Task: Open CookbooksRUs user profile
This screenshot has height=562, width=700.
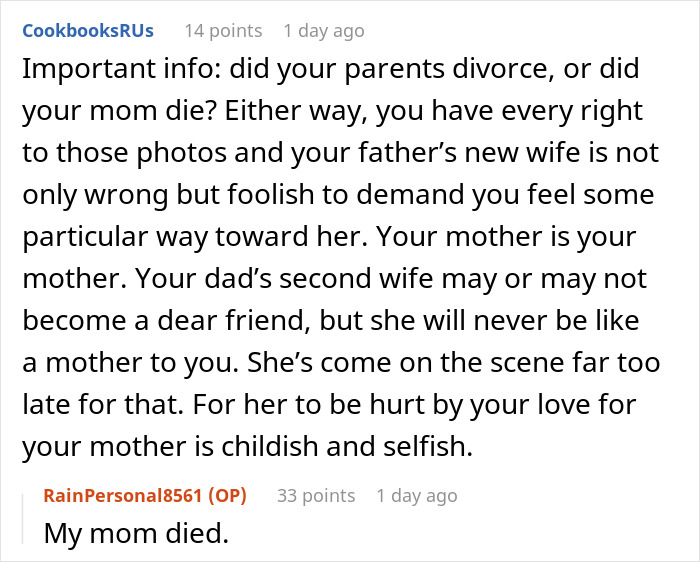Action: click(x=88, y=30)
